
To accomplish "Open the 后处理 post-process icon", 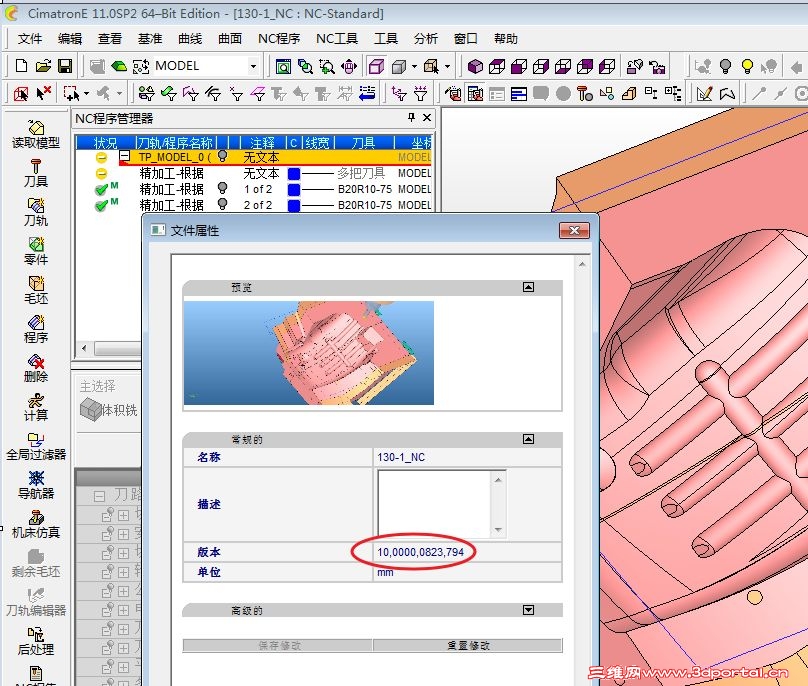I will pos(36,641).
